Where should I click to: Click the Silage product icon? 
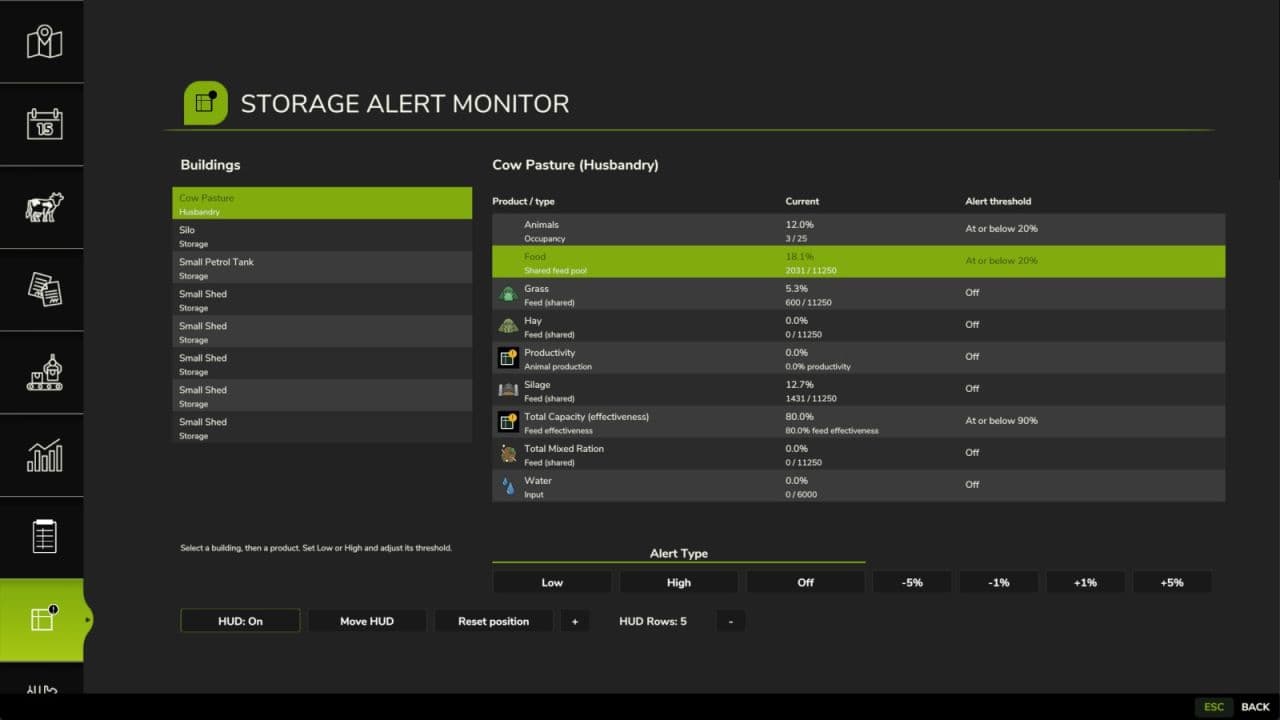pyautogui.click(x=508, y=389)
